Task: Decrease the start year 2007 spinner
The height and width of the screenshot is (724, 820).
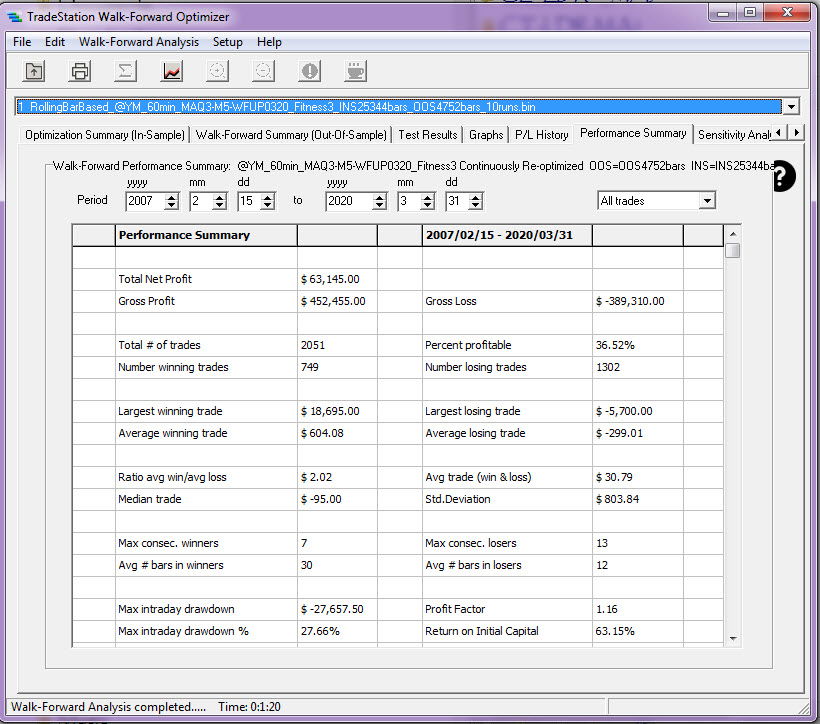Action: [x=172, y=205]
